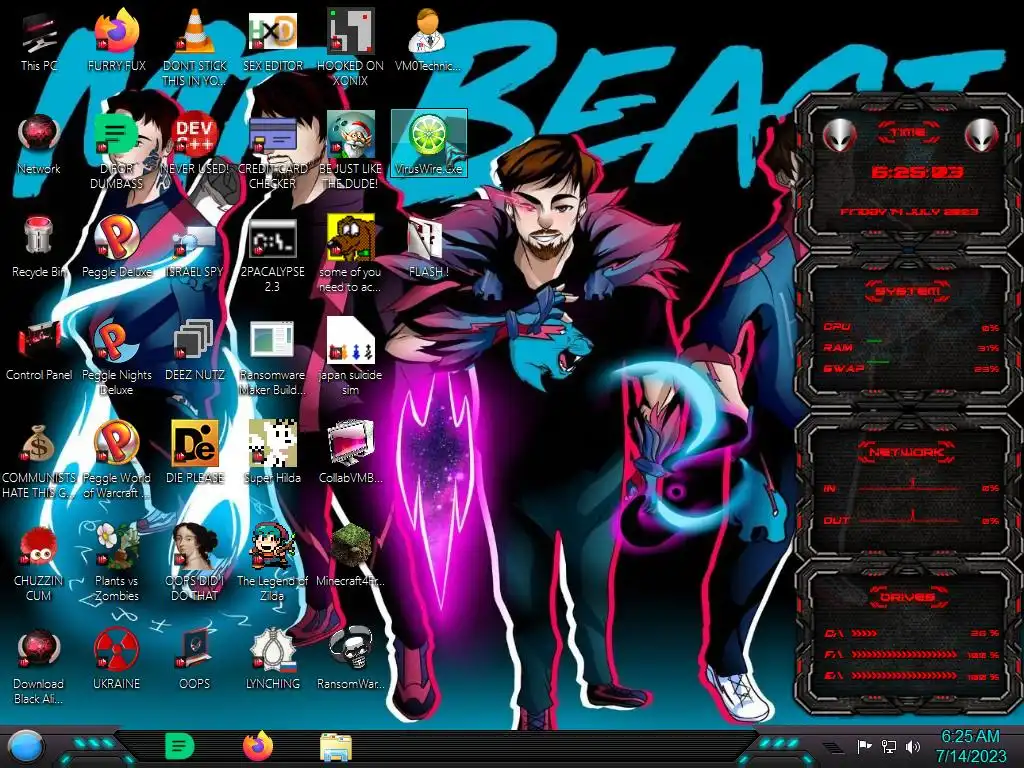Select the Santa icon BE JUST LIKE THE DUDE!
1024x768 pixels.
click(350, 150)
